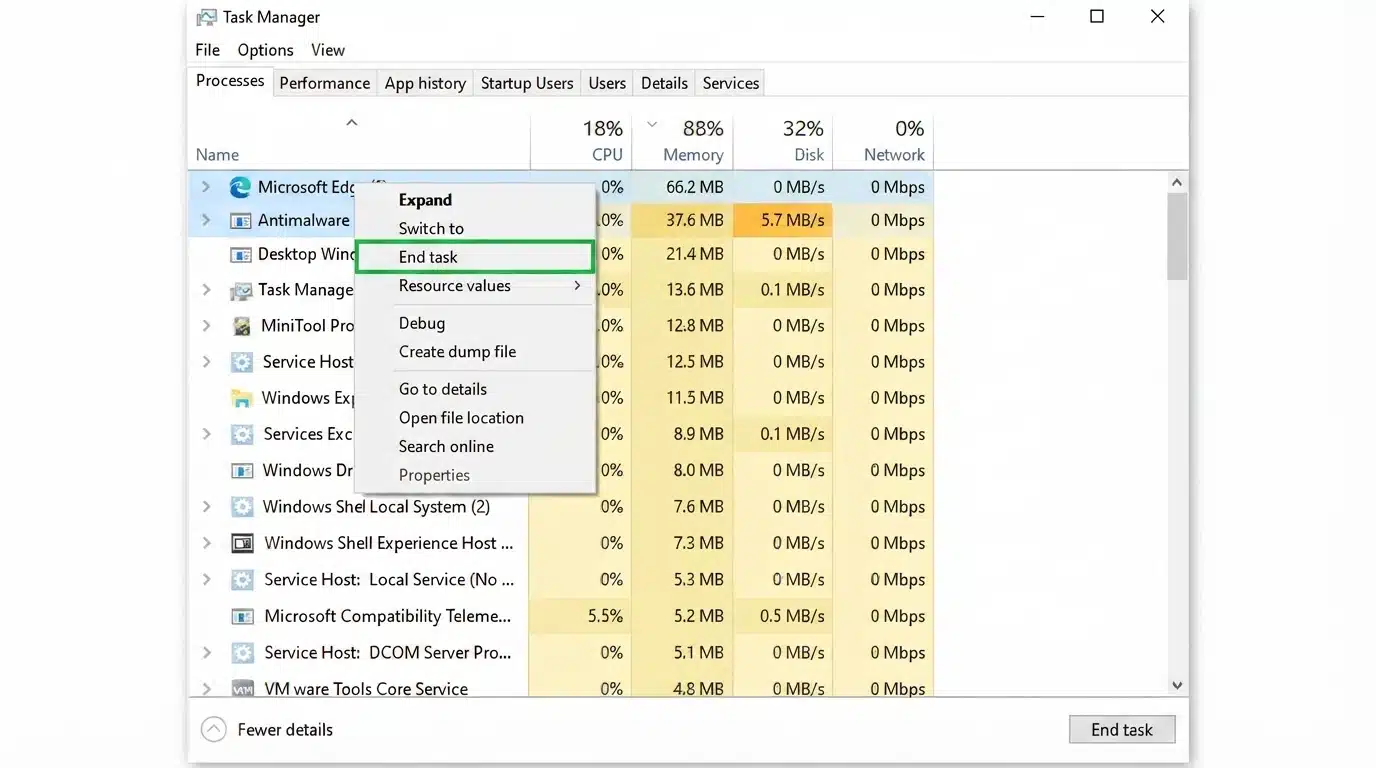1376x768 pixels.
Task: Sort by the Disk column header
Action: (783, 142)
